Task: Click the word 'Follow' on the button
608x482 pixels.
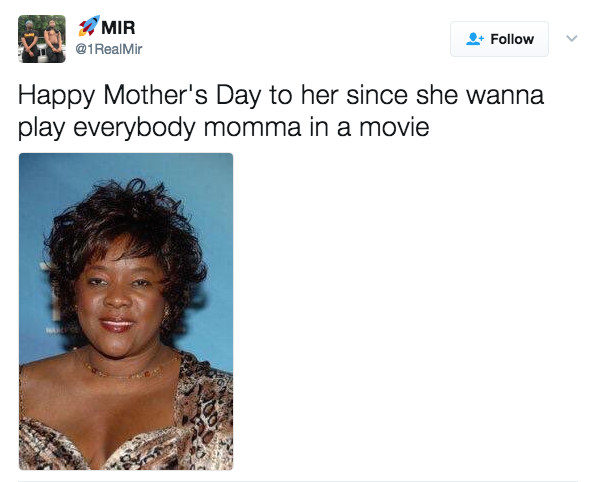Action: click(512, 39)
